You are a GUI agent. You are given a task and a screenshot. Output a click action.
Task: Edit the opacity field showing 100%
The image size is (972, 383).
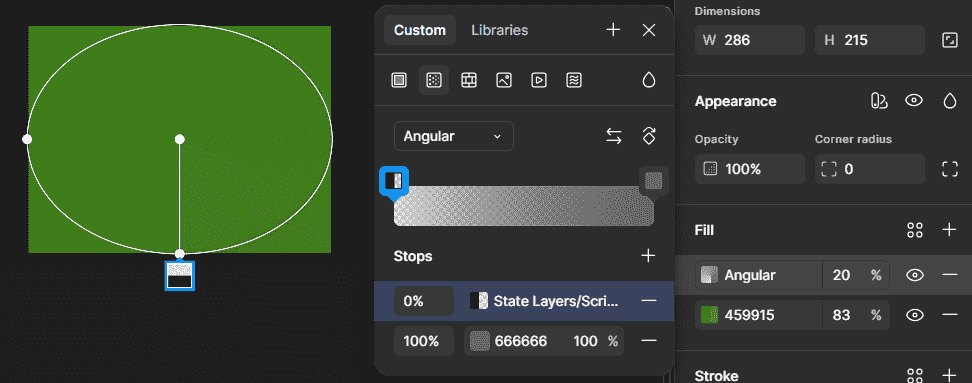(x=749, y=169)
